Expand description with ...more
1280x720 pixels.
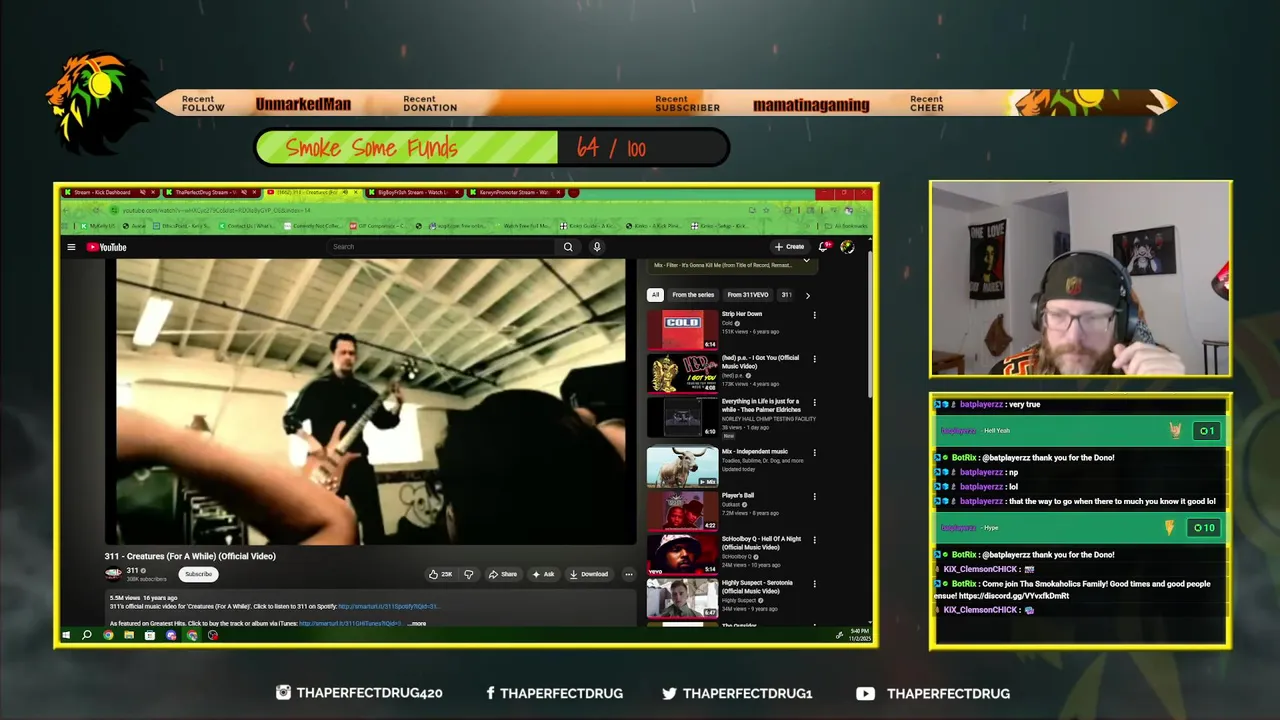pyautogui.click(x=417, y=623)
